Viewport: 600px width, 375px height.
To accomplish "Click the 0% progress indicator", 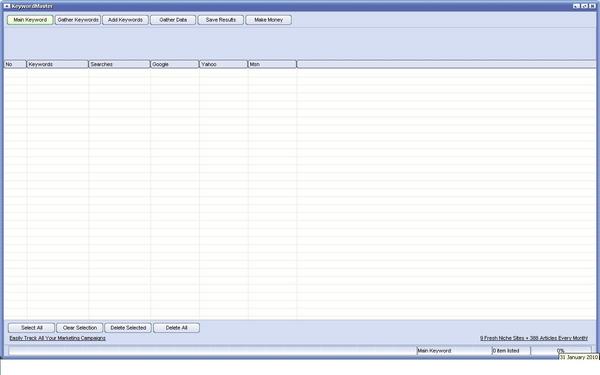I will [x=561, y=351].
